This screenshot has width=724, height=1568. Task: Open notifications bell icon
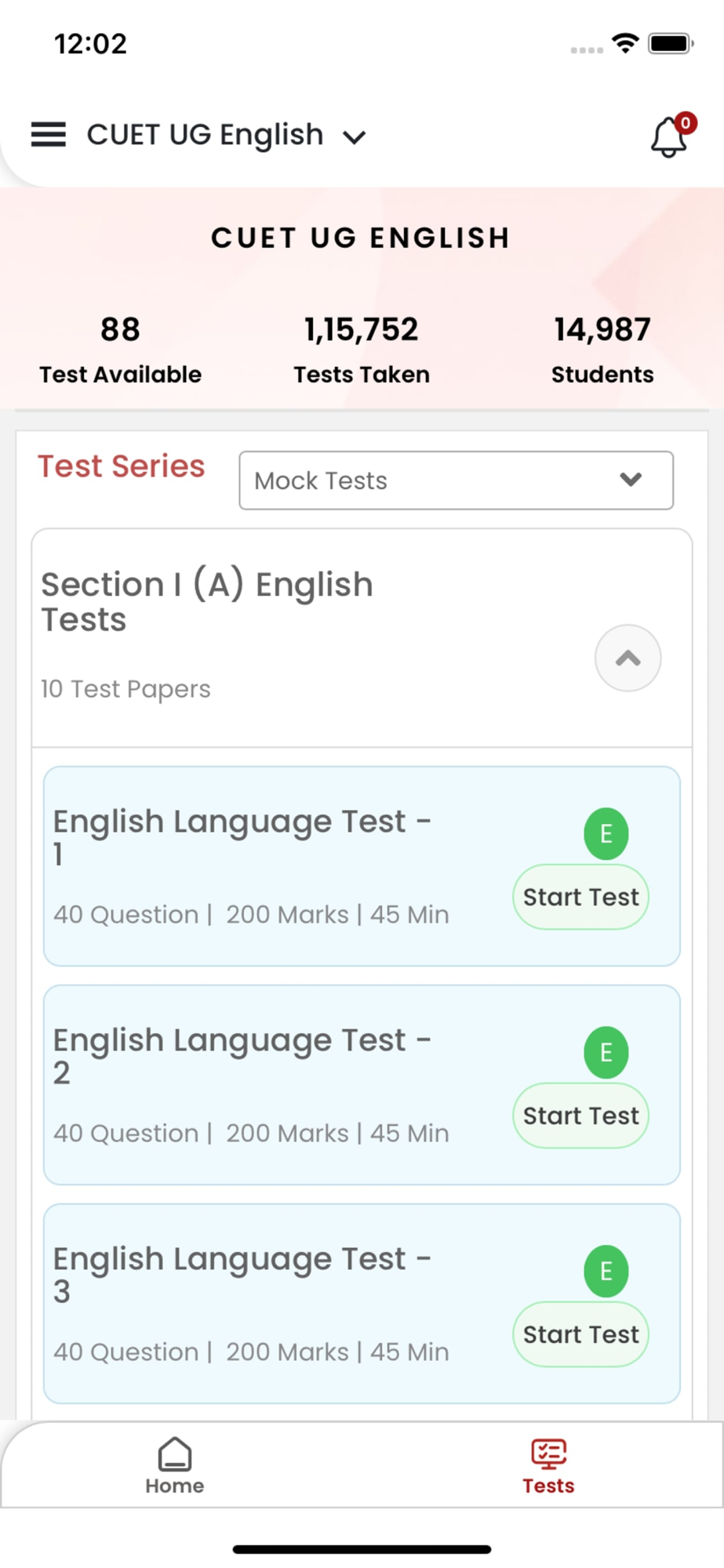[x=669, y=136]
